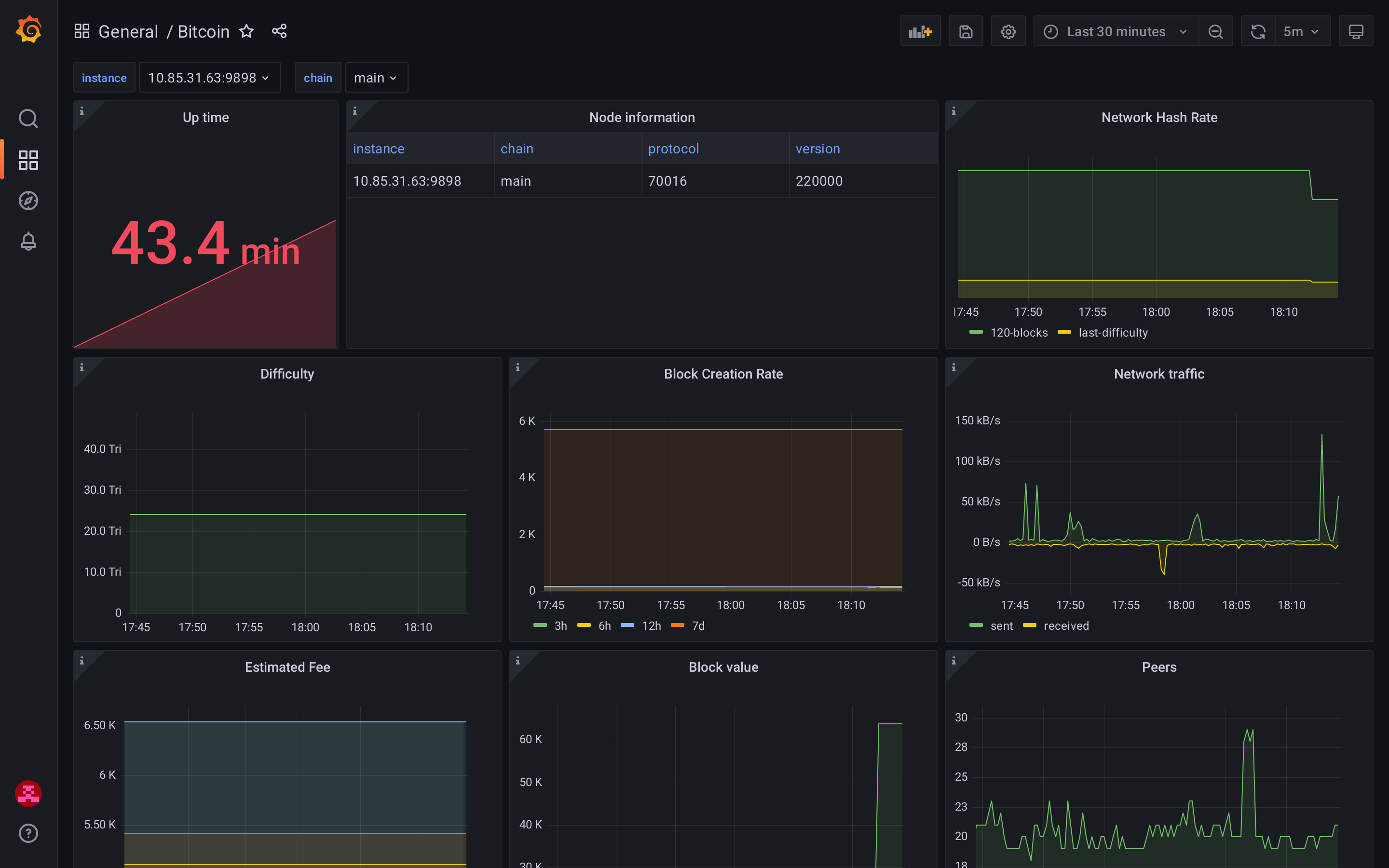
Task: Expand the chain variable dropdown
Action: (376, 78)
